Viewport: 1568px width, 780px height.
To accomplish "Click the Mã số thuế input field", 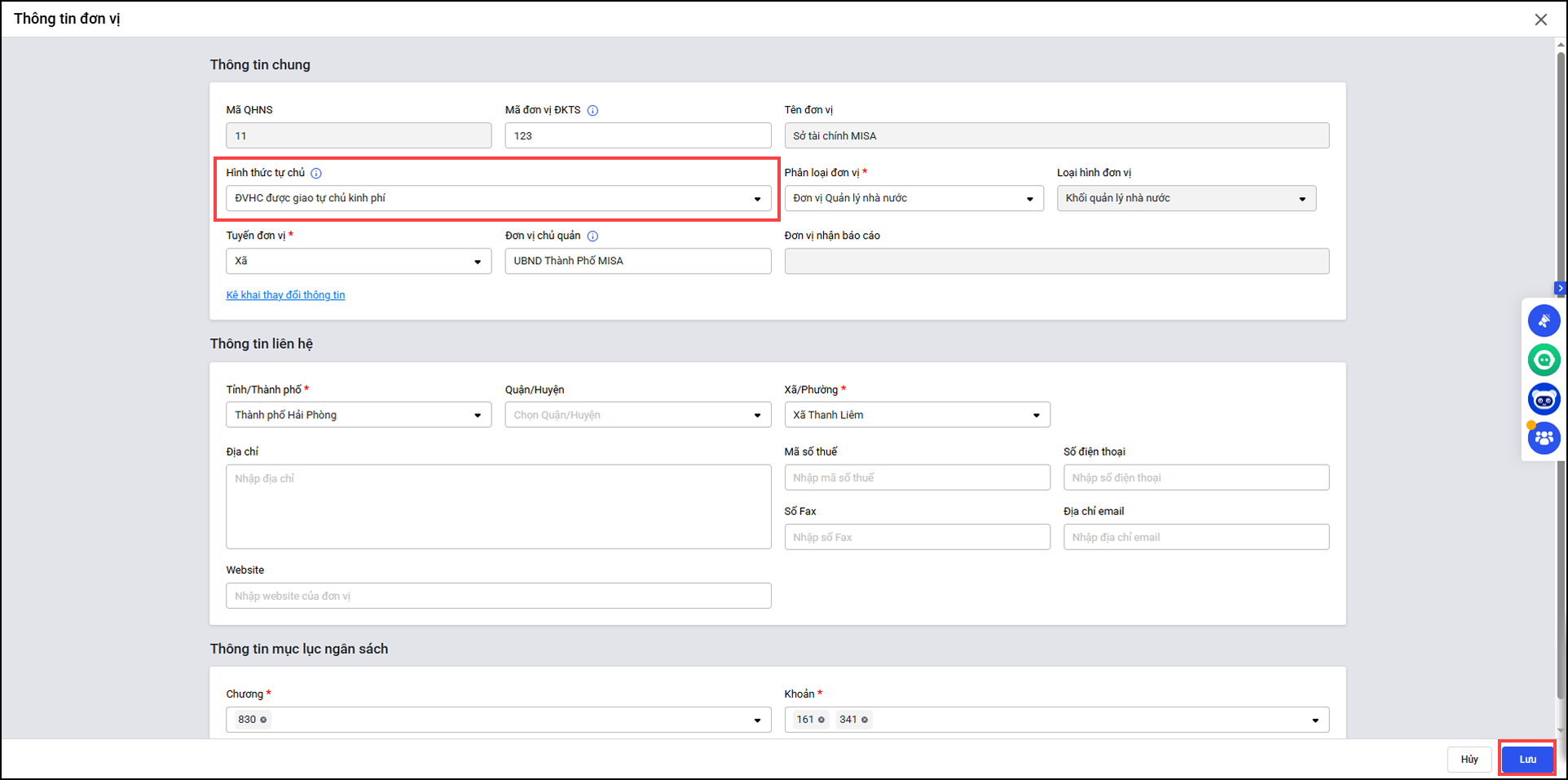I will click(x=917, y=478).
